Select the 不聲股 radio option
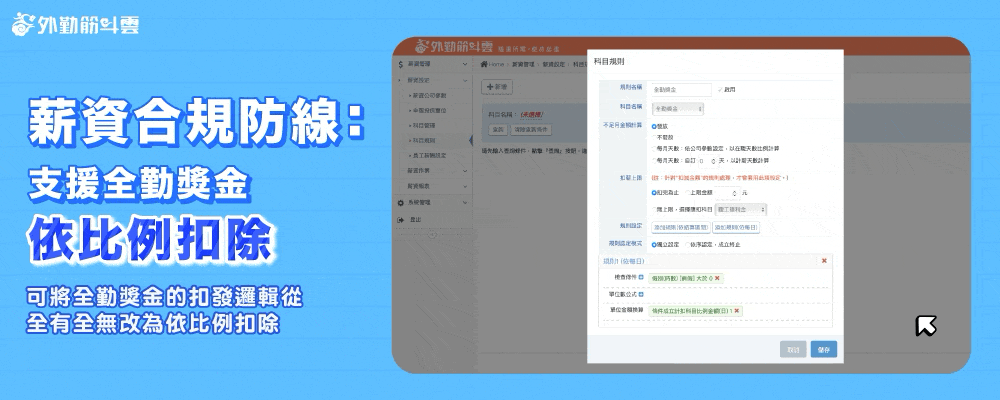Image resolution: width=1000 pixels, height=400 pixels. (653, 136)
